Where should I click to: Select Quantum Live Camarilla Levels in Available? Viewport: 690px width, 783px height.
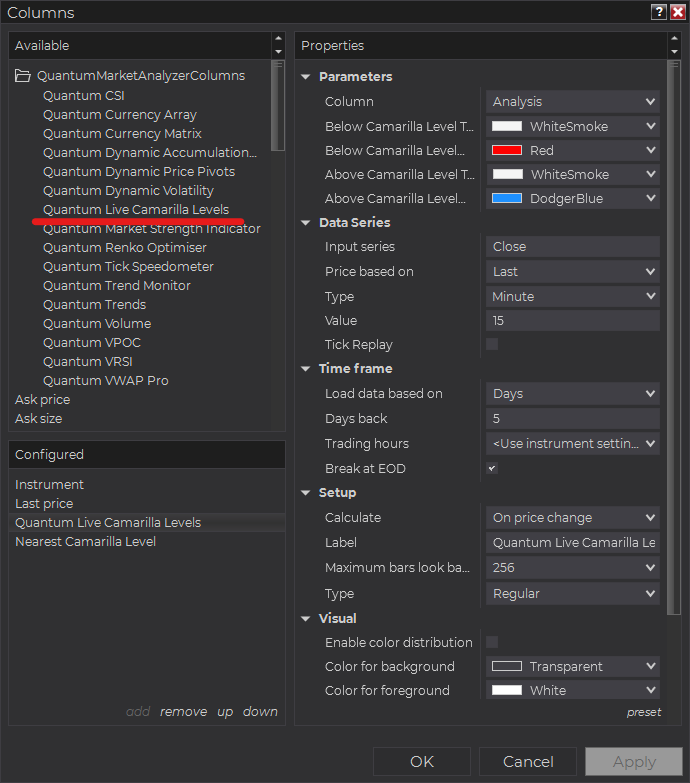click(136, 209)
